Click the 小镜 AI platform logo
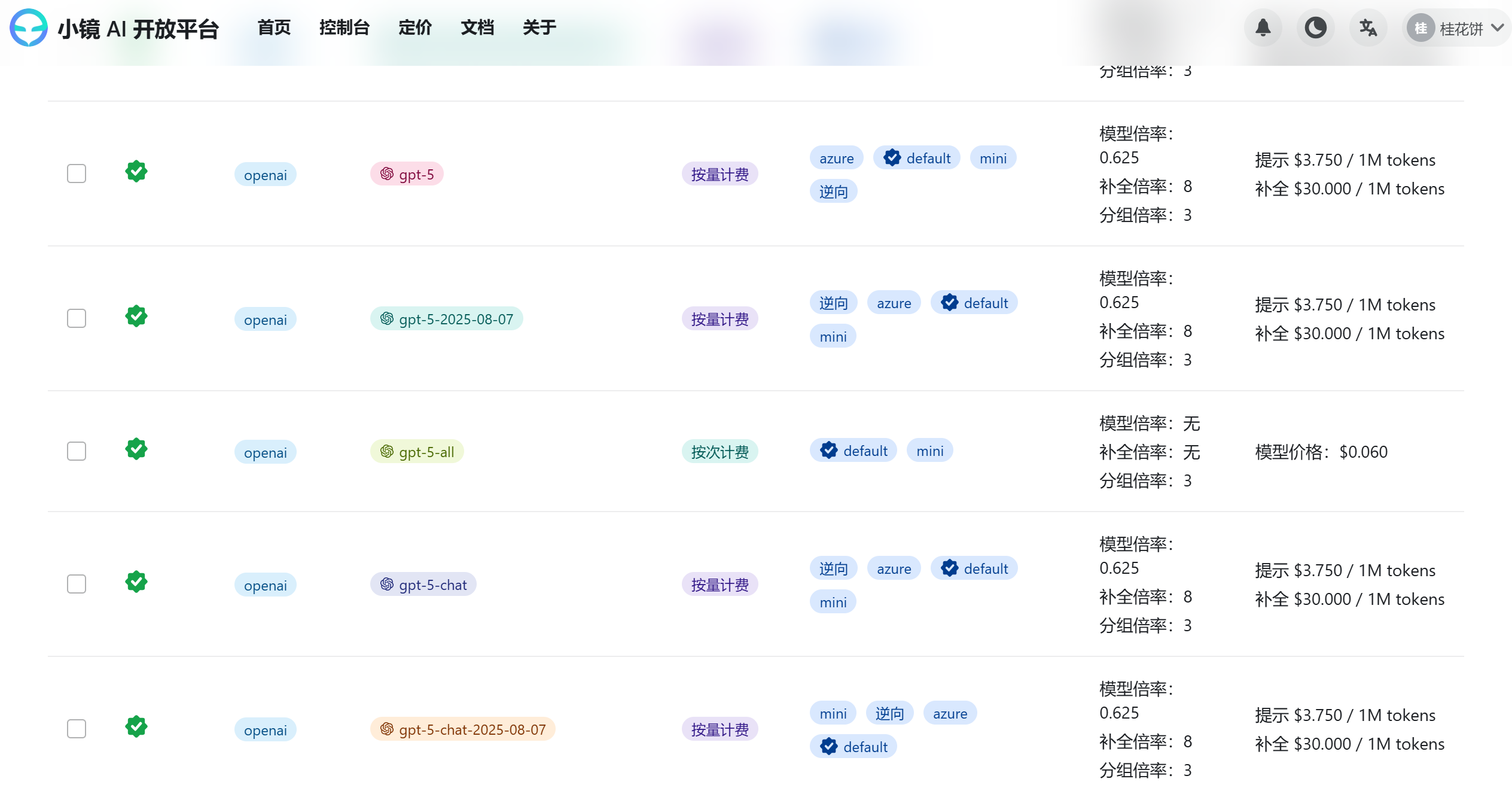Image resolution: width=1512 pixels, height=785 pixels. 29,28
